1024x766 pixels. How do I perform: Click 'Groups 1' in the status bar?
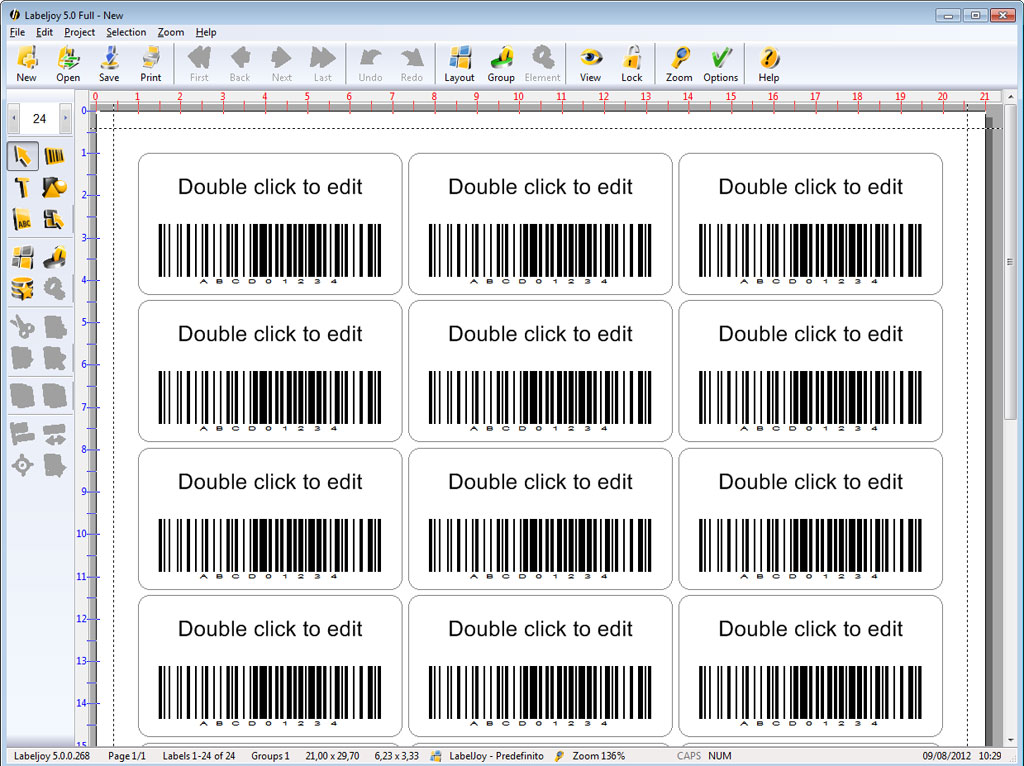coord(270,756)
